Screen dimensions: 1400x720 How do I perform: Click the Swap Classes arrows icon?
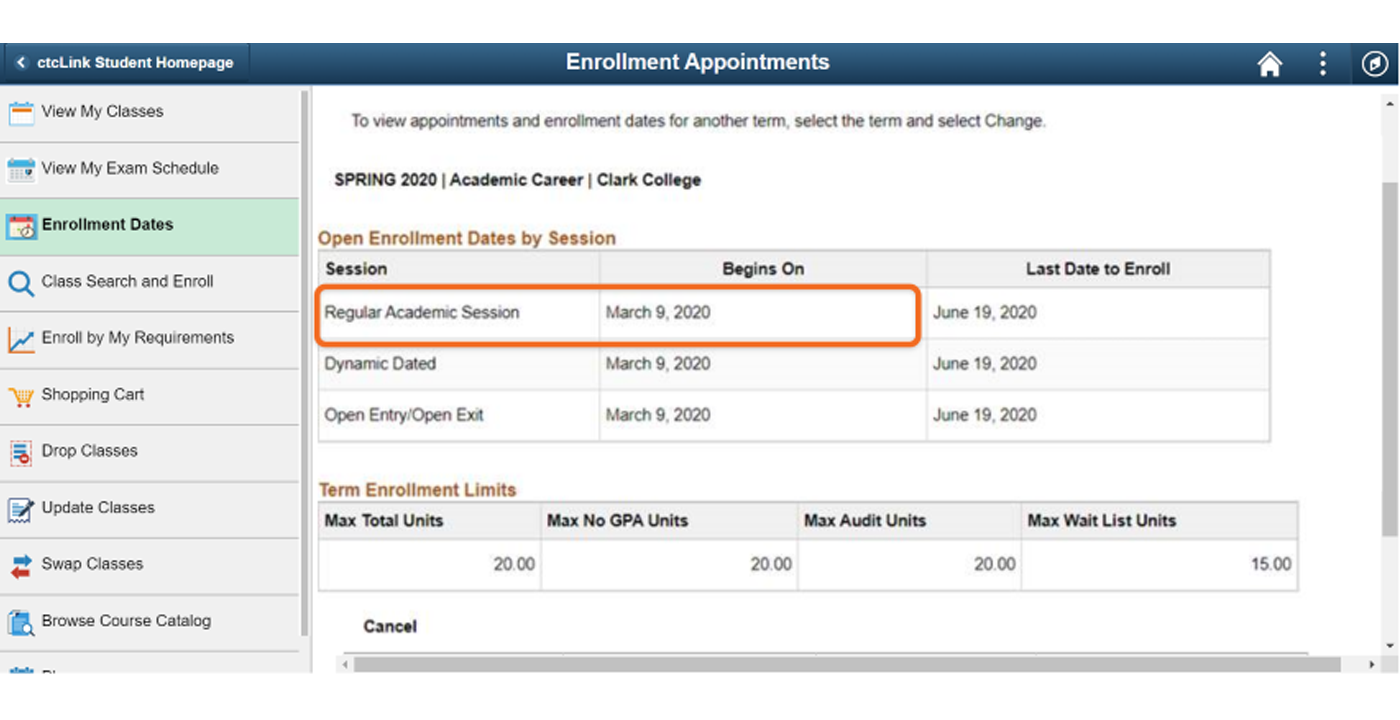tap(21, 566)
